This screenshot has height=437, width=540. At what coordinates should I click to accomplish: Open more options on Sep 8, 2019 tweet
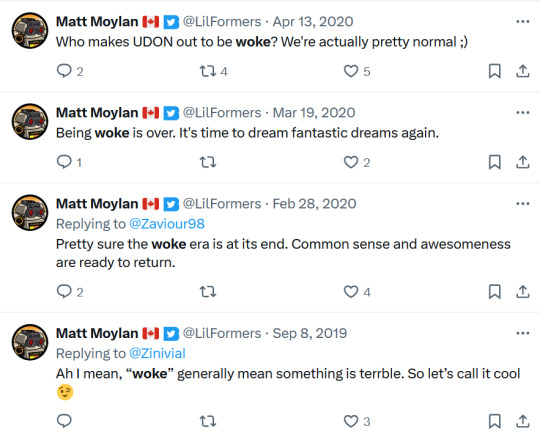[522, 333]
